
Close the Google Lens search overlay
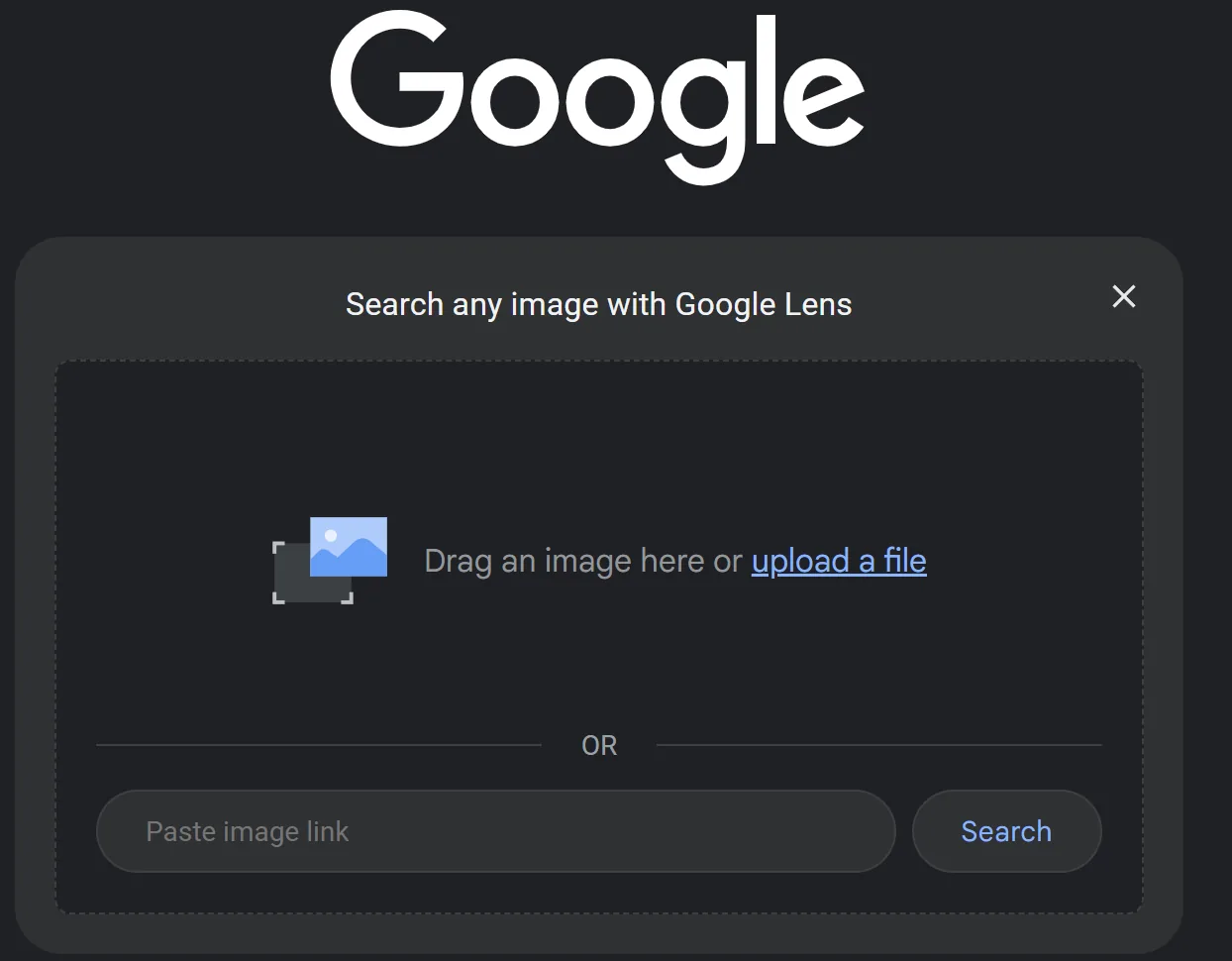click(x=1123, y=296)
